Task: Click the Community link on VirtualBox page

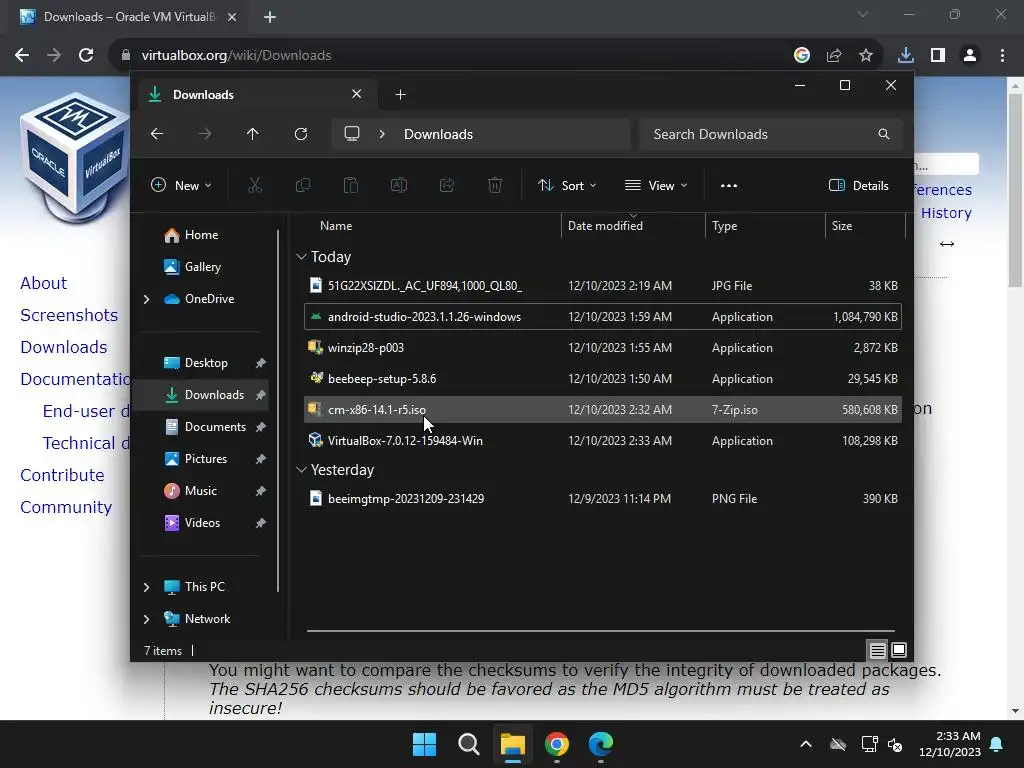Action: click(x=66, y=507)
